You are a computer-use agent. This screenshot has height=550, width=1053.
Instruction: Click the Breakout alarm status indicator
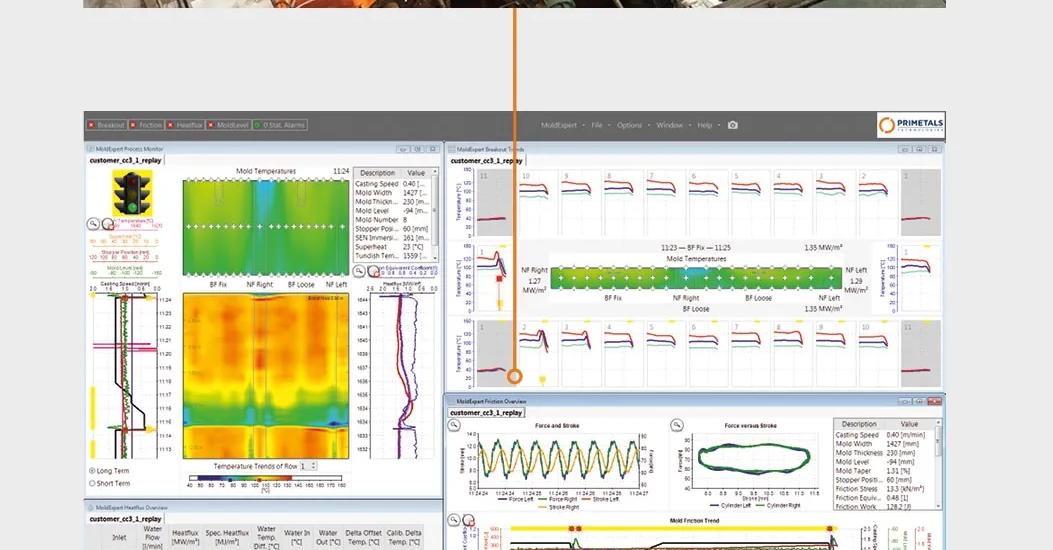click(x=106, y=125)
